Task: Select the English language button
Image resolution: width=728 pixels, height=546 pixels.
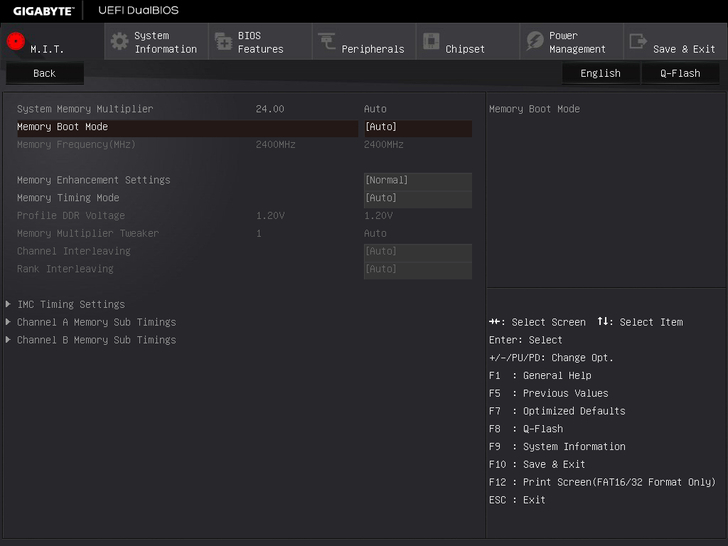Action: (600, 73)
